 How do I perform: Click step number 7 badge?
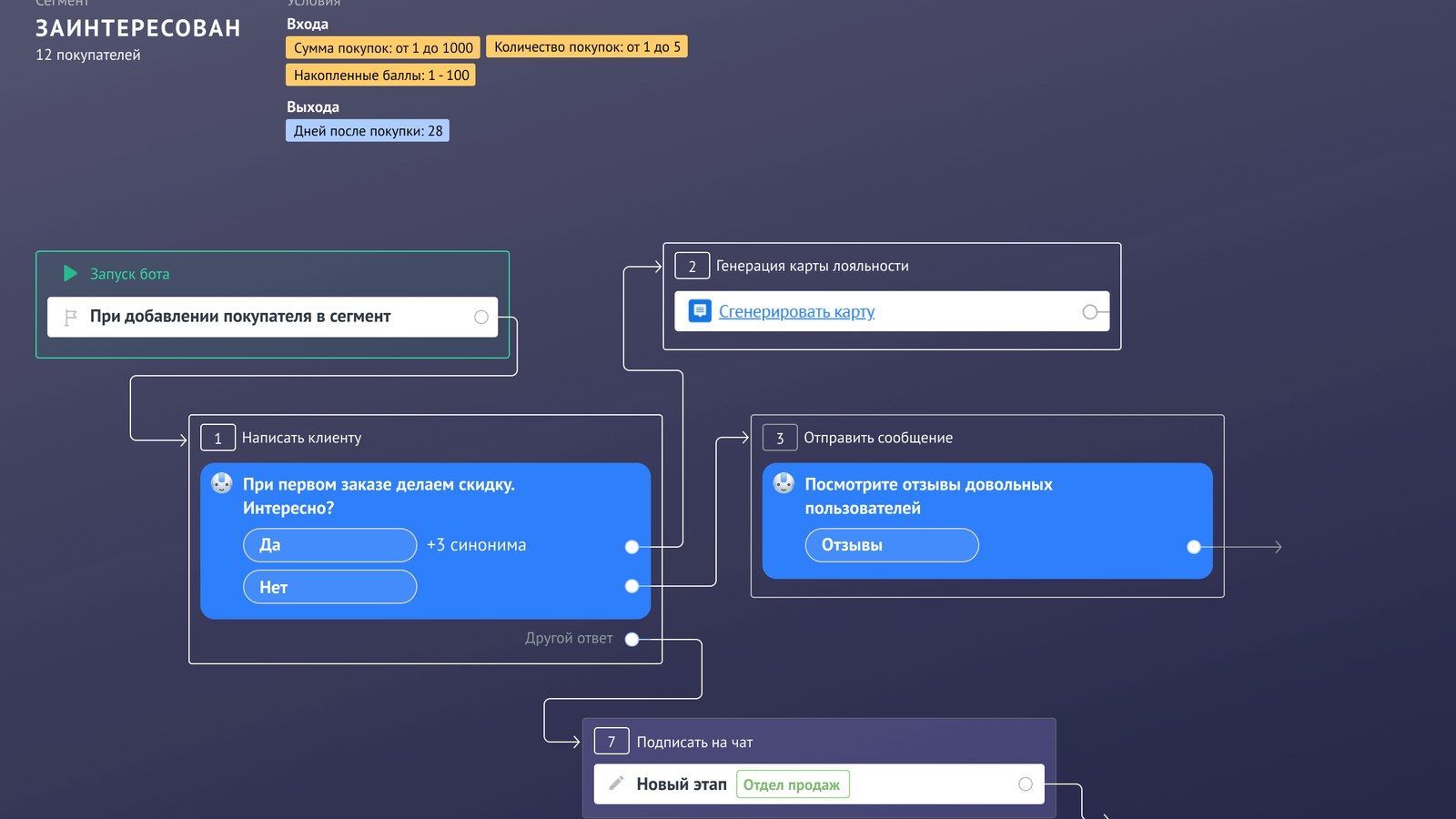612,742
